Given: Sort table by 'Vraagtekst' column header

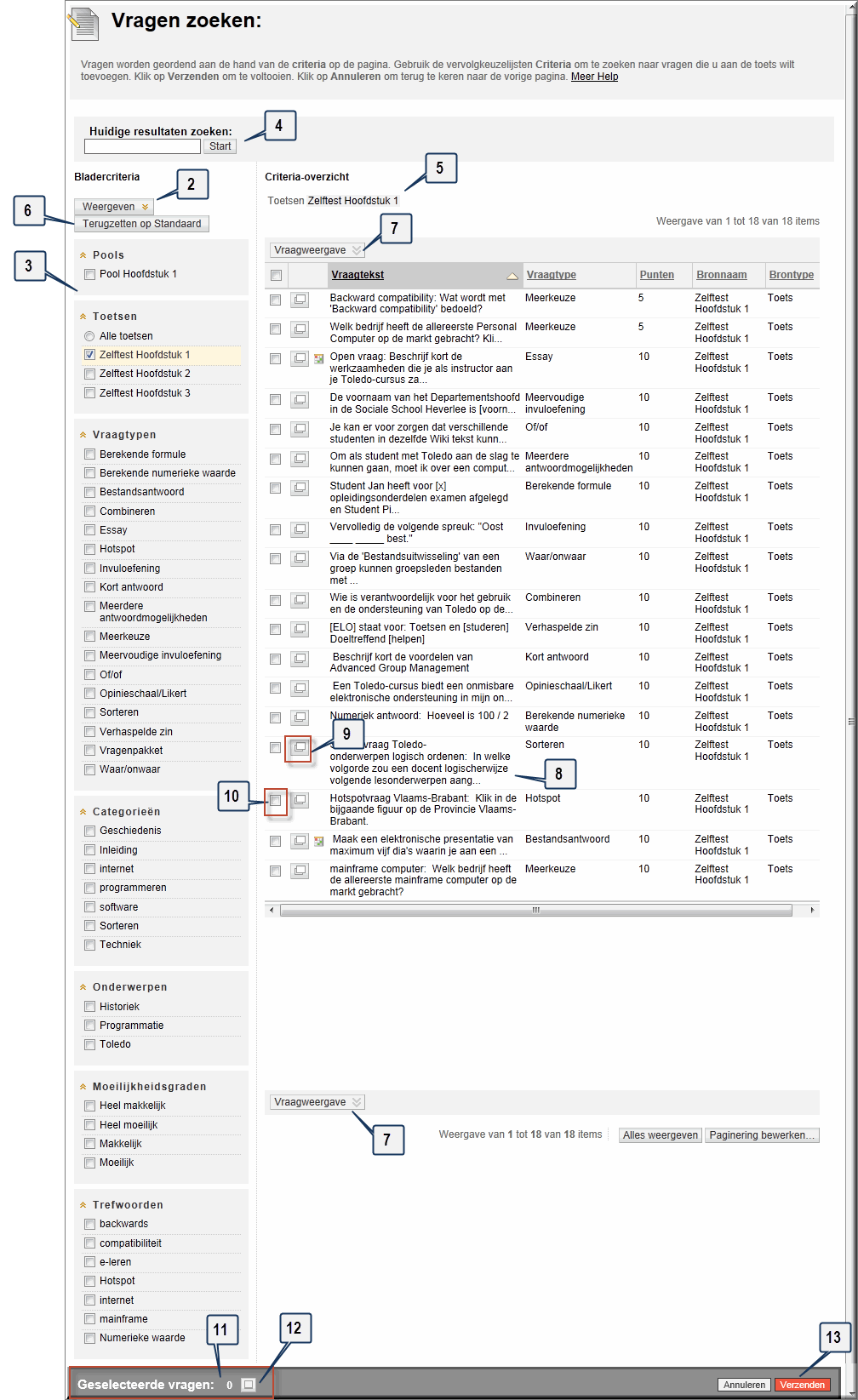Looking at the screenshot, I should click(357, 275).
